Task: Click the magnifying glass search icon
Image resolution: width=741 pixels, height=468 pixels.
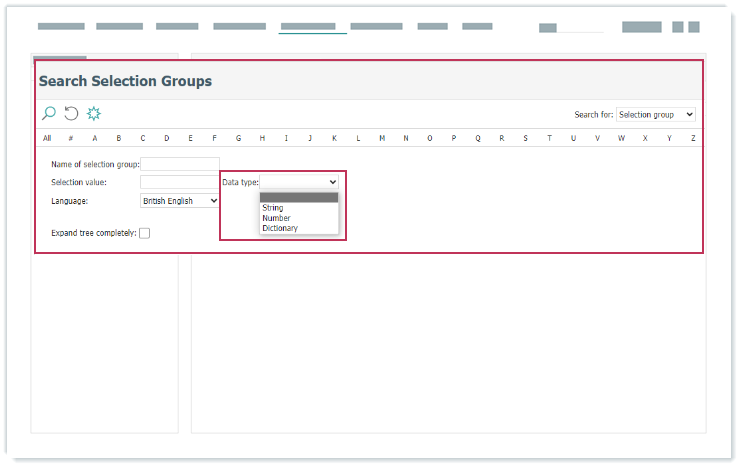Action: (x=49, y=114)
